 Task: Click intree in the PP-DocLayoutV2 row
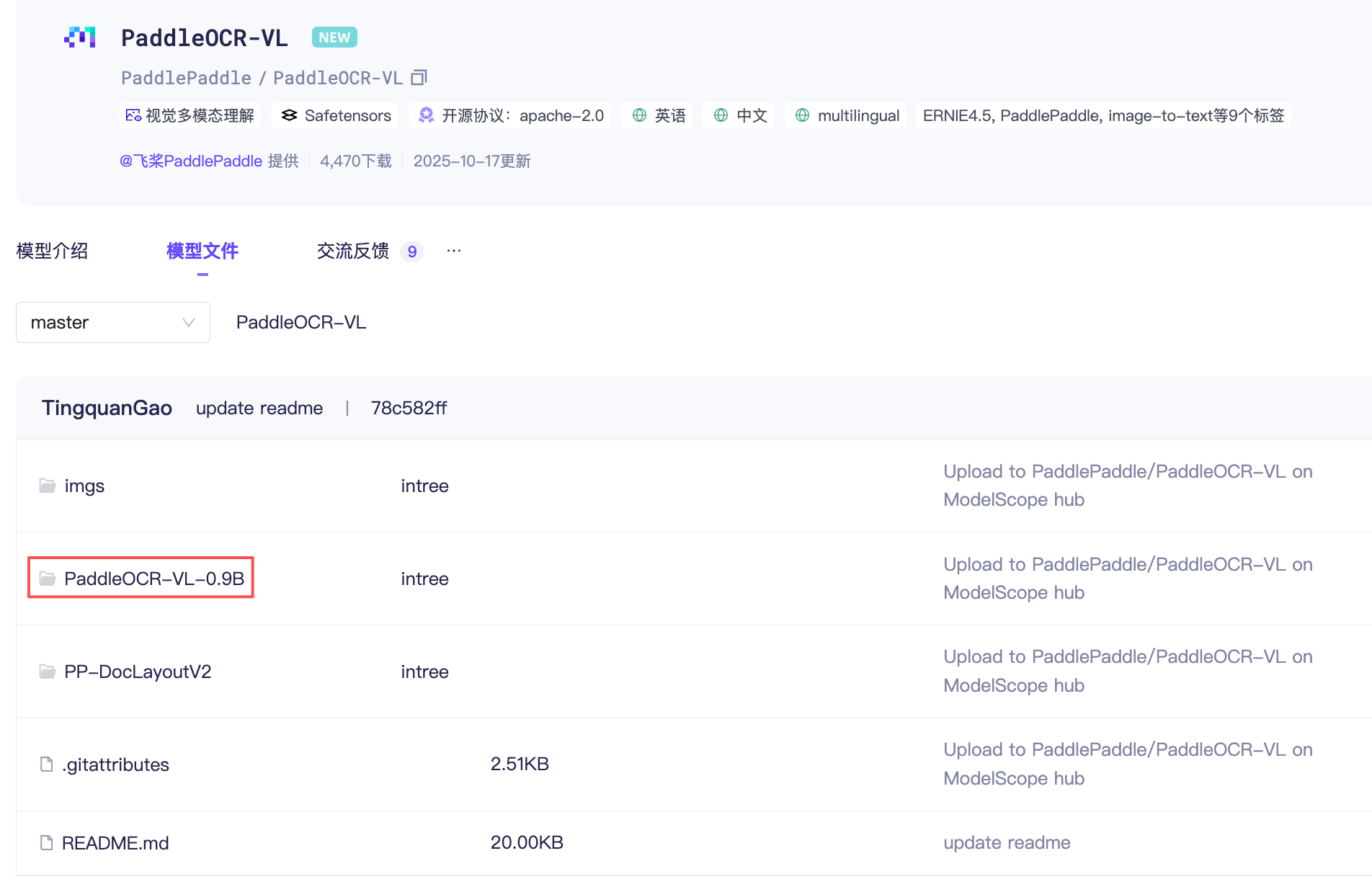click(424, 672)
